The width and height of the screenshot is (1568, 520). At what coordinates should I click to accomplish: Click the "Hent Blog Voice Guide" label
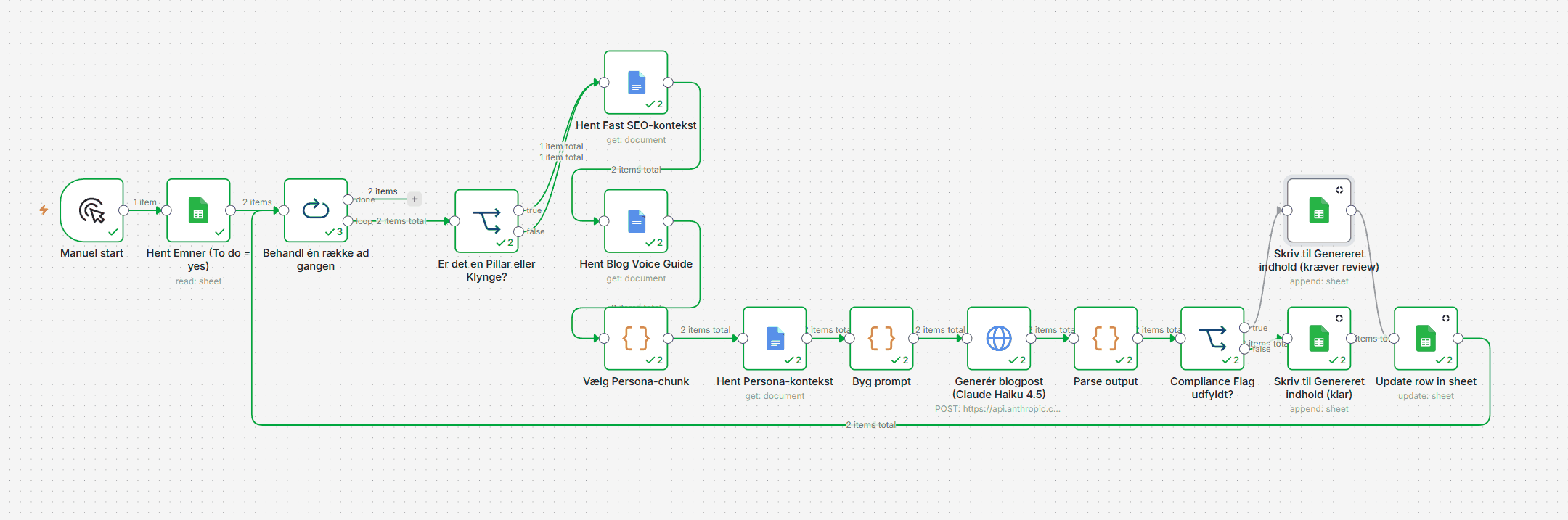[636, 264]
